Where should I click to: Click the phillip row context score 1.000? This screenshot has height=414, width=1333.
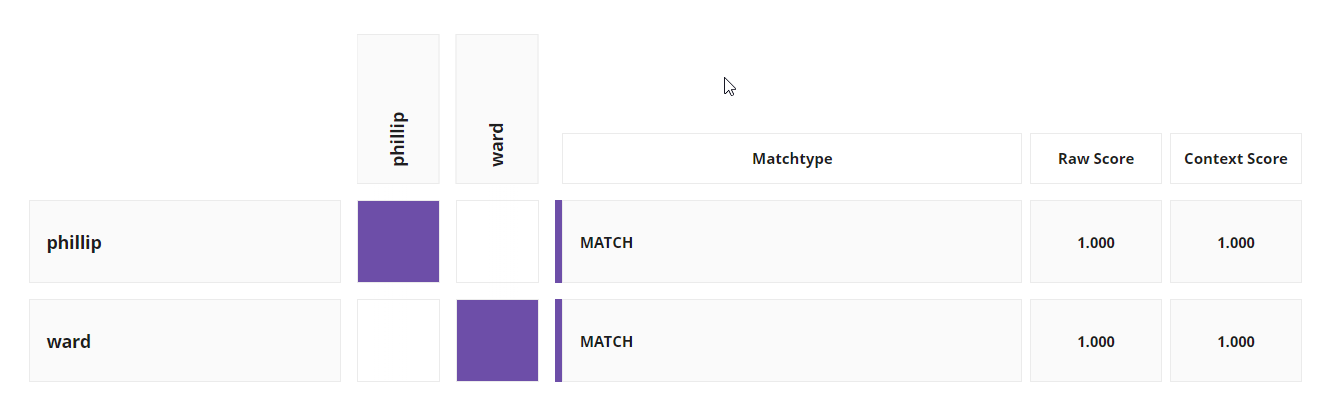1236,242
